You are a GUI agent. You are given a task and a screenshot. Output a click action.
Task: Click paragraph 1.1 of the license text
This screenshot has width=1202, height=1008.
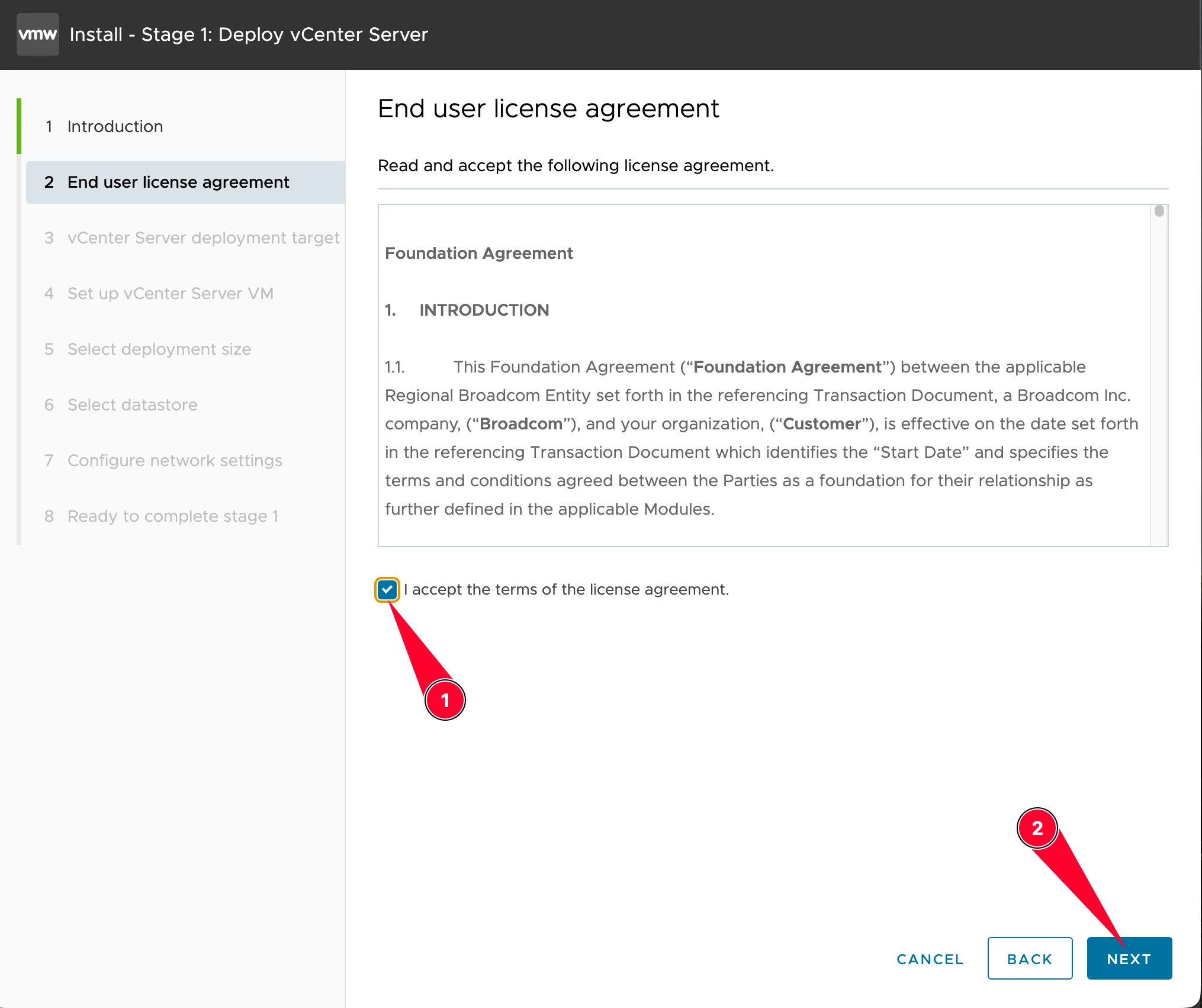point(762,438)
